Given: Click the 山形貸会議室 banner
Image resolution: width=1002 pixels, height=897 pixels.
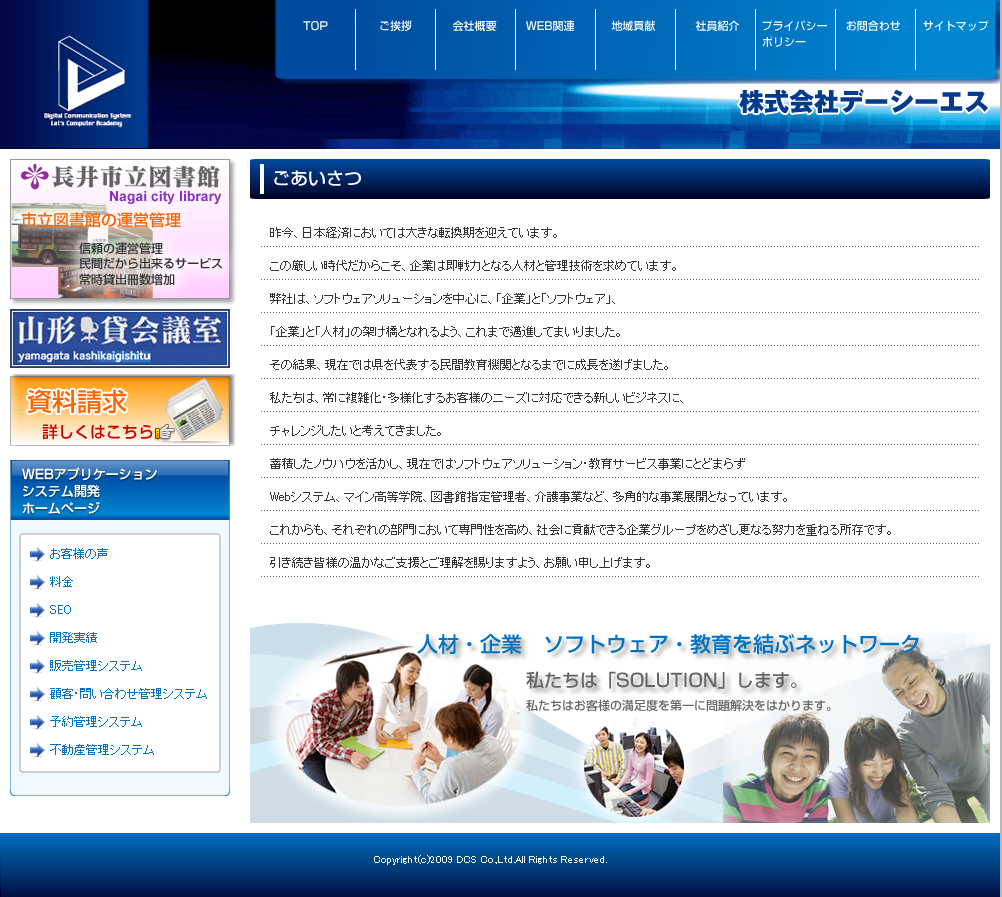Looking at the screenshot, I should 120,338.
